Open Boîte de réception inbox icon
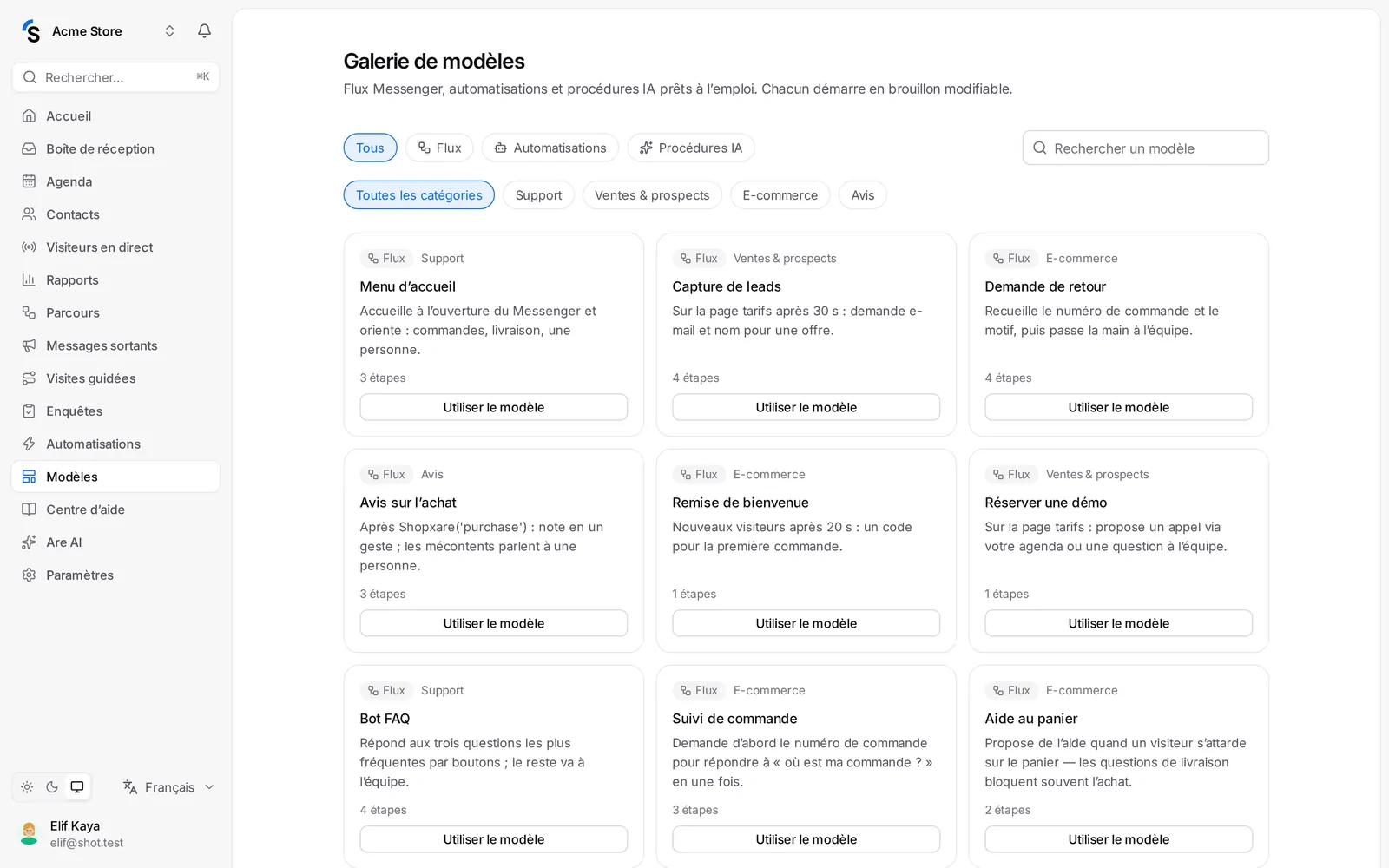Screen dimensions: 1389x868 tap(29, 148)
